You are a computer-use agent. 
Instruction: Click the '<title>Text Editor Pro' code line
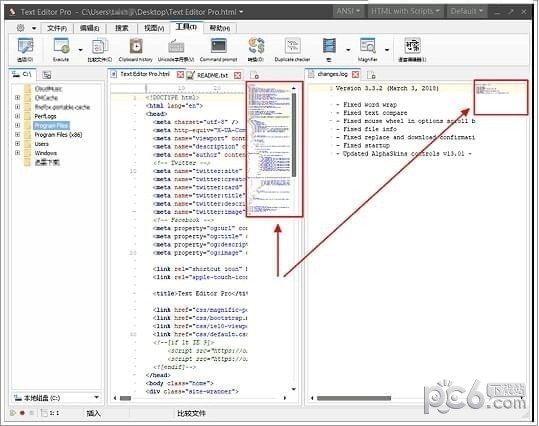200,293
